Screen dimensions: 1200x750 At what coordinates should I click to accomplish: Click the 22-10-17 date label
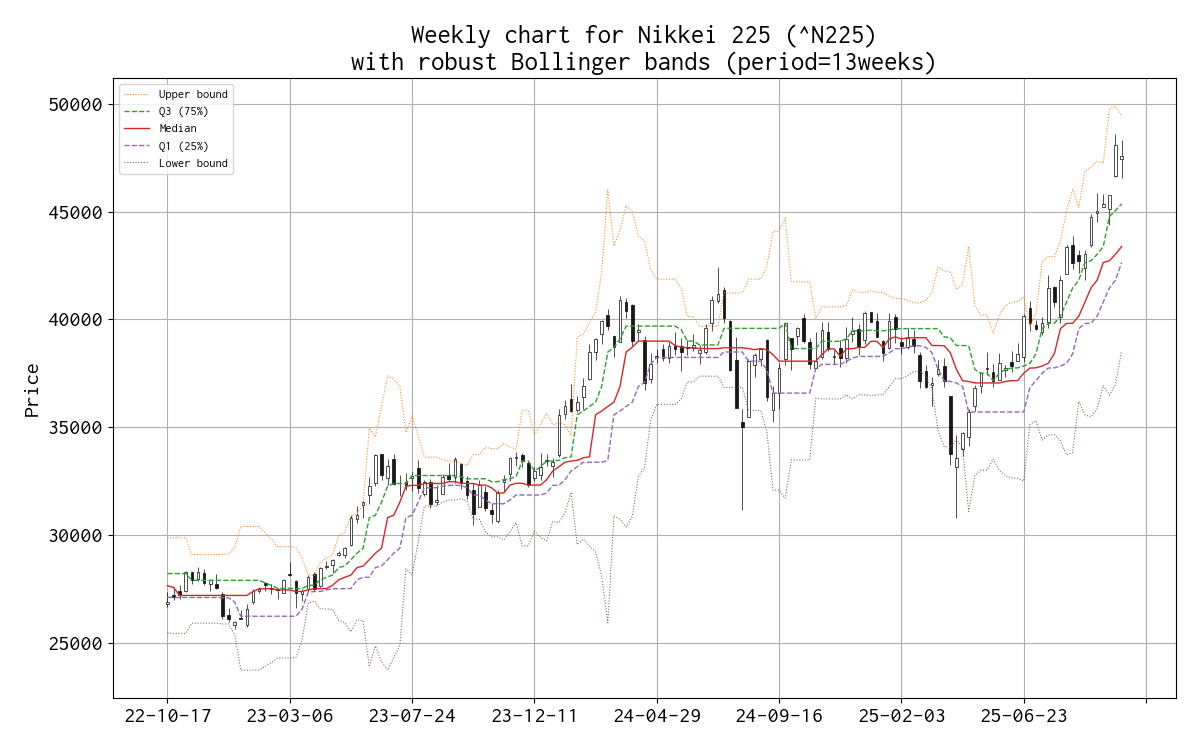click(x=167, y=717)
